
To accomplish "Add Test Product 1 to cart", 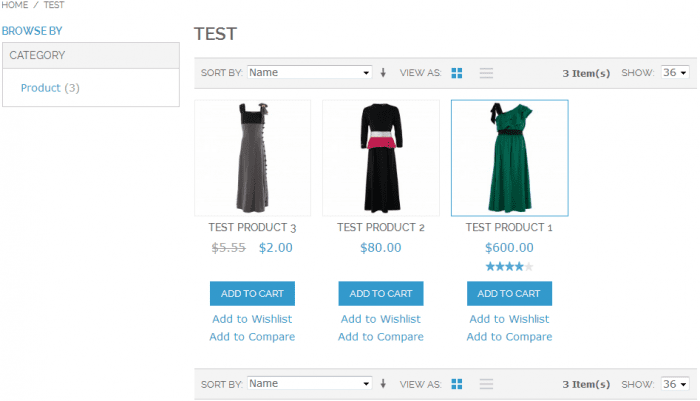I will (x=509, y=293).
